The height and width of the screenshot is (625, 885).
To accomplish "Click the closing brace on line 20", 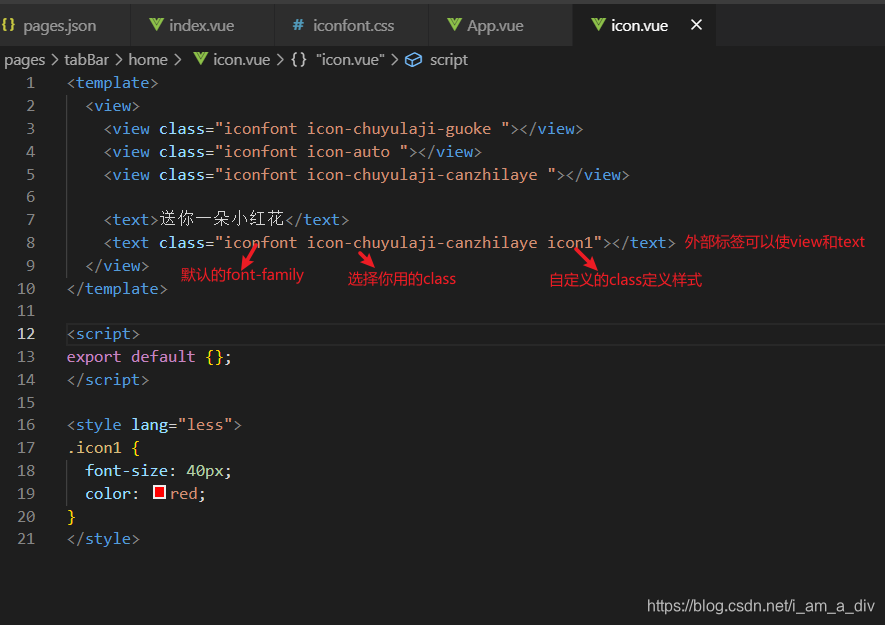I will 71,516.
